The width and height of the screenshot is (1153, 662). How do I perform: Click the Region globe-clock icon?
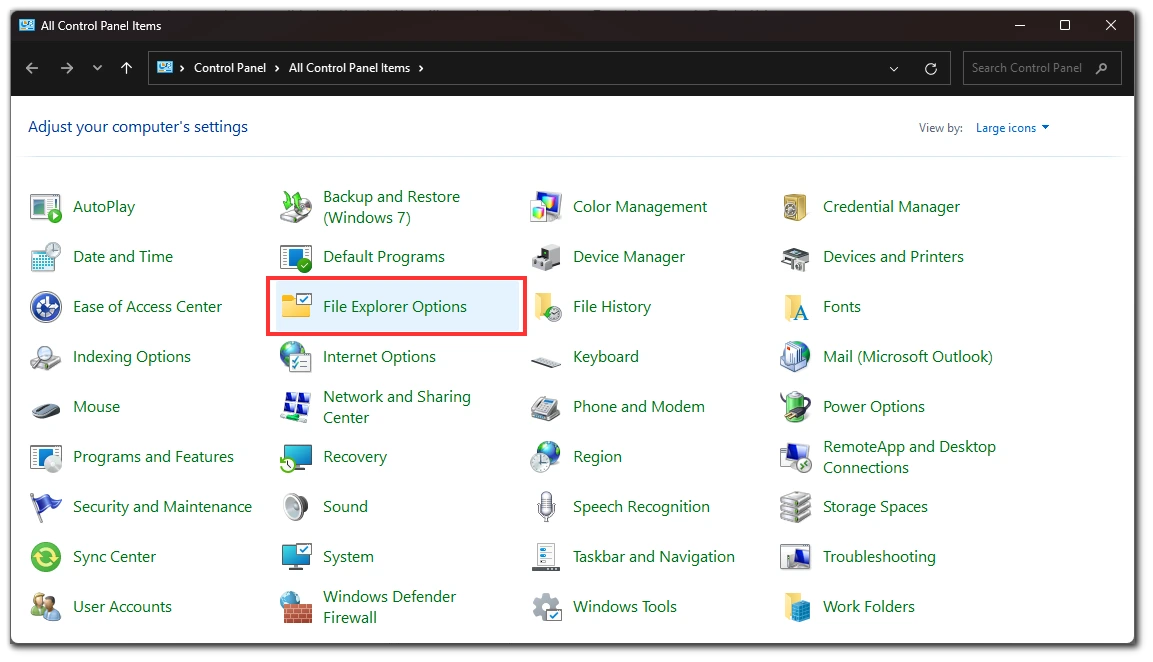click(x=546, y=458)
